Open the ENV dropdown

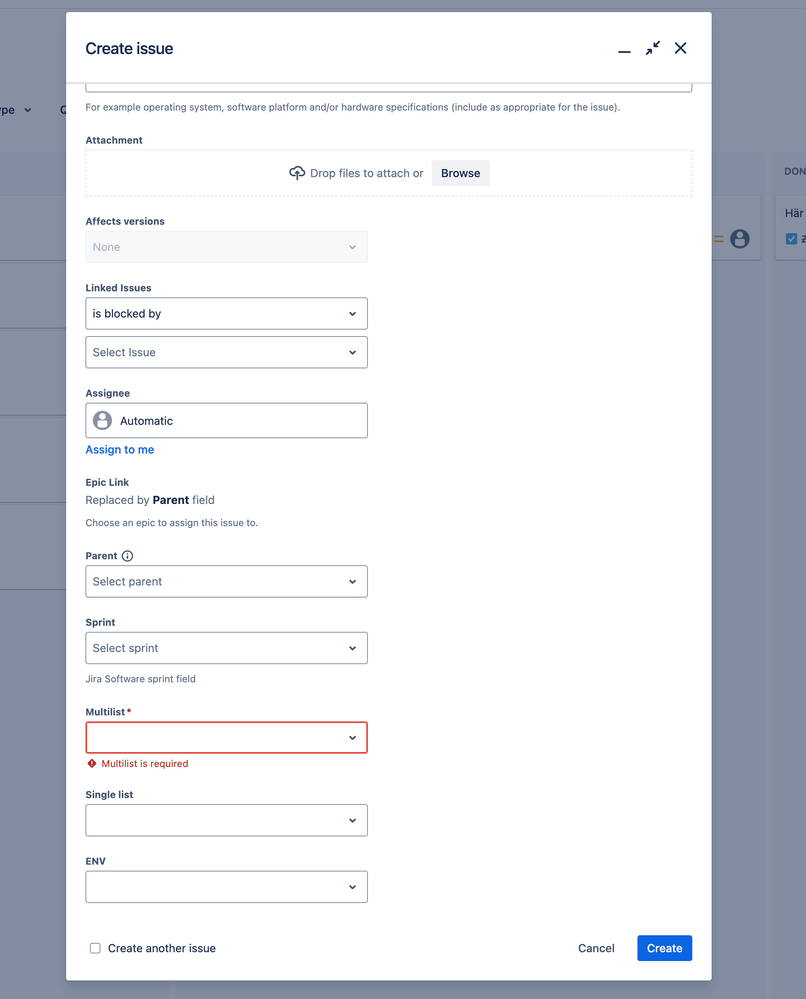pyautogui.click(x=226, y=887)
